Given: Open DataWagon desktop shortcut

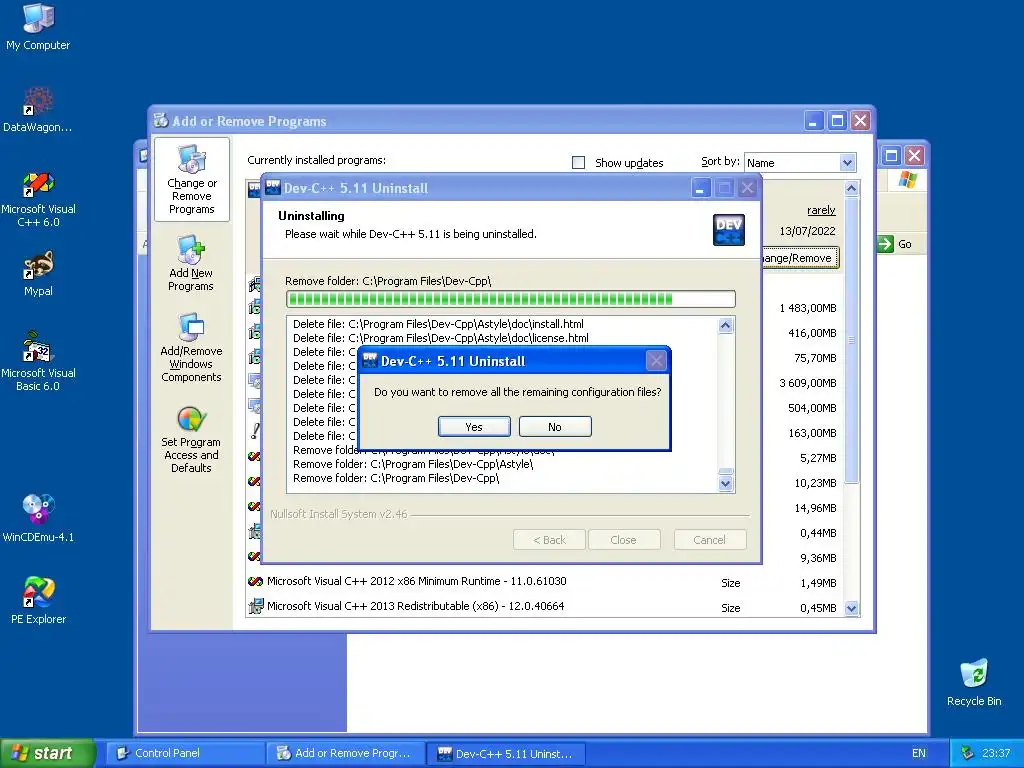Looking at the screenshot, I should click(x=38, y=110).
